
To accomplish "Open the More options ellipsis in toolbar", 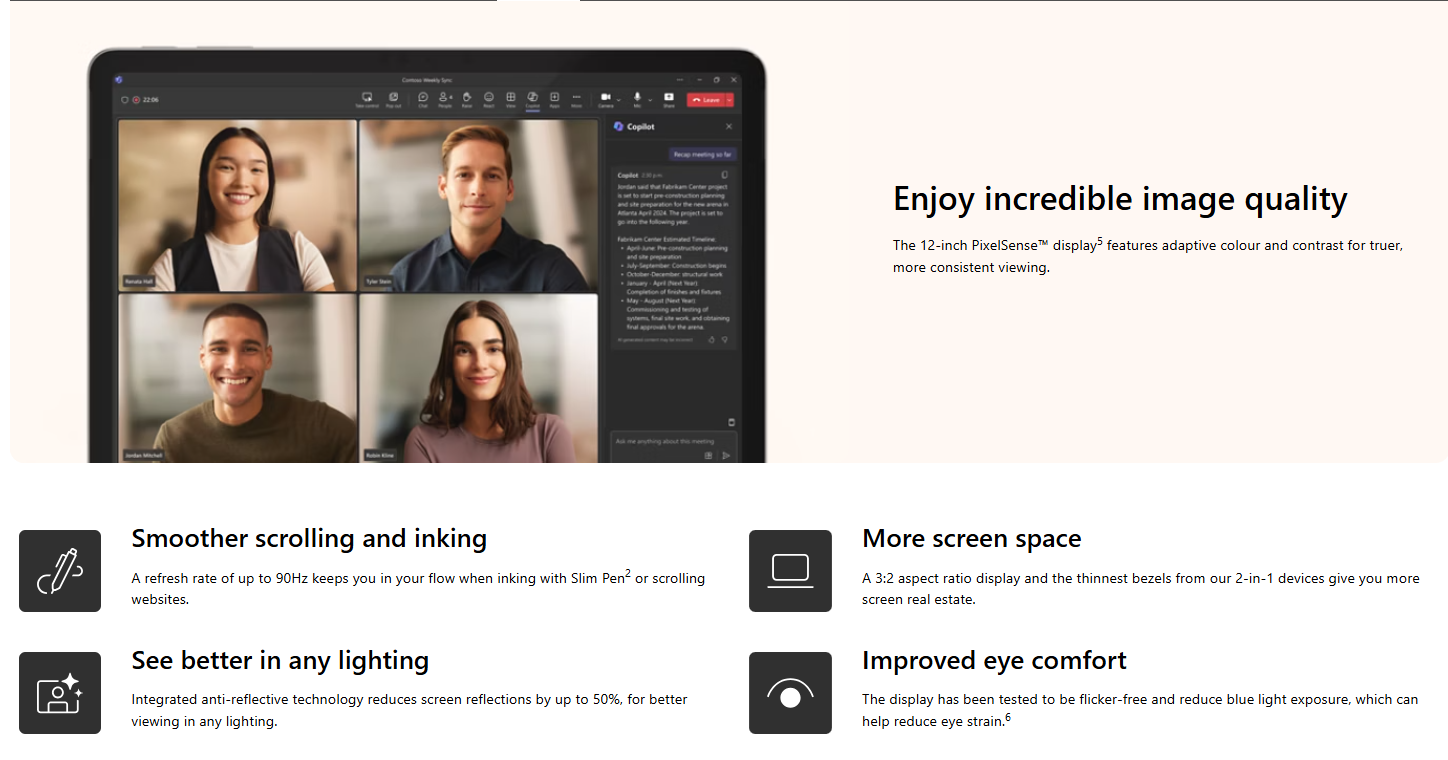I will point(576,98).
